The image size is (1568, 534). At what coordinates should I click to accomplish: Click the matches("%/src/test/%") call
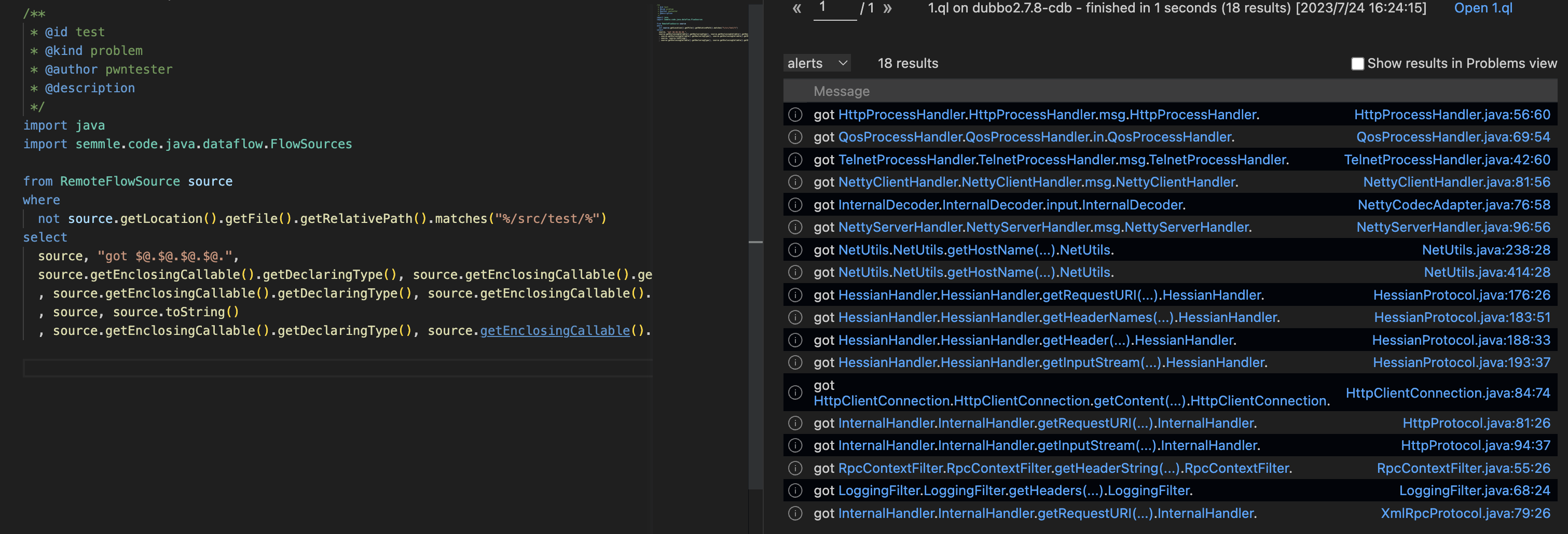(x=520, y=218)
